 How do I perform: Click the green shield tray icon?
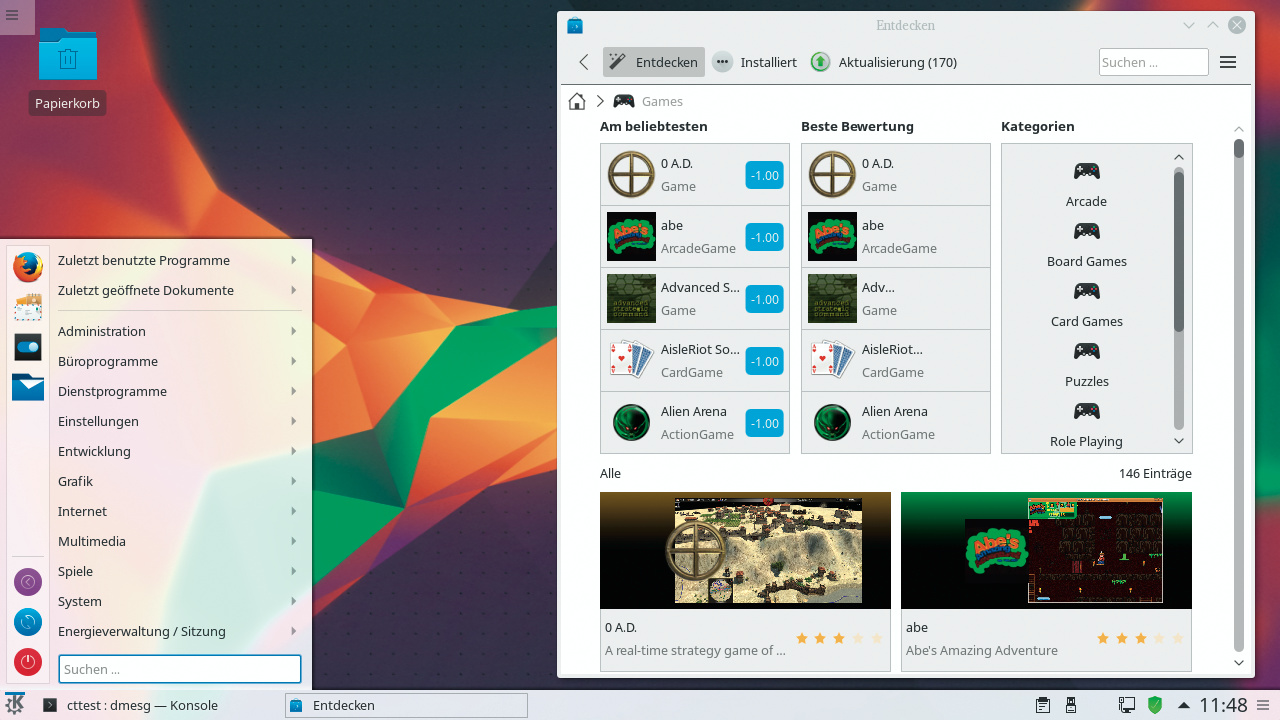coord(1155,705)
